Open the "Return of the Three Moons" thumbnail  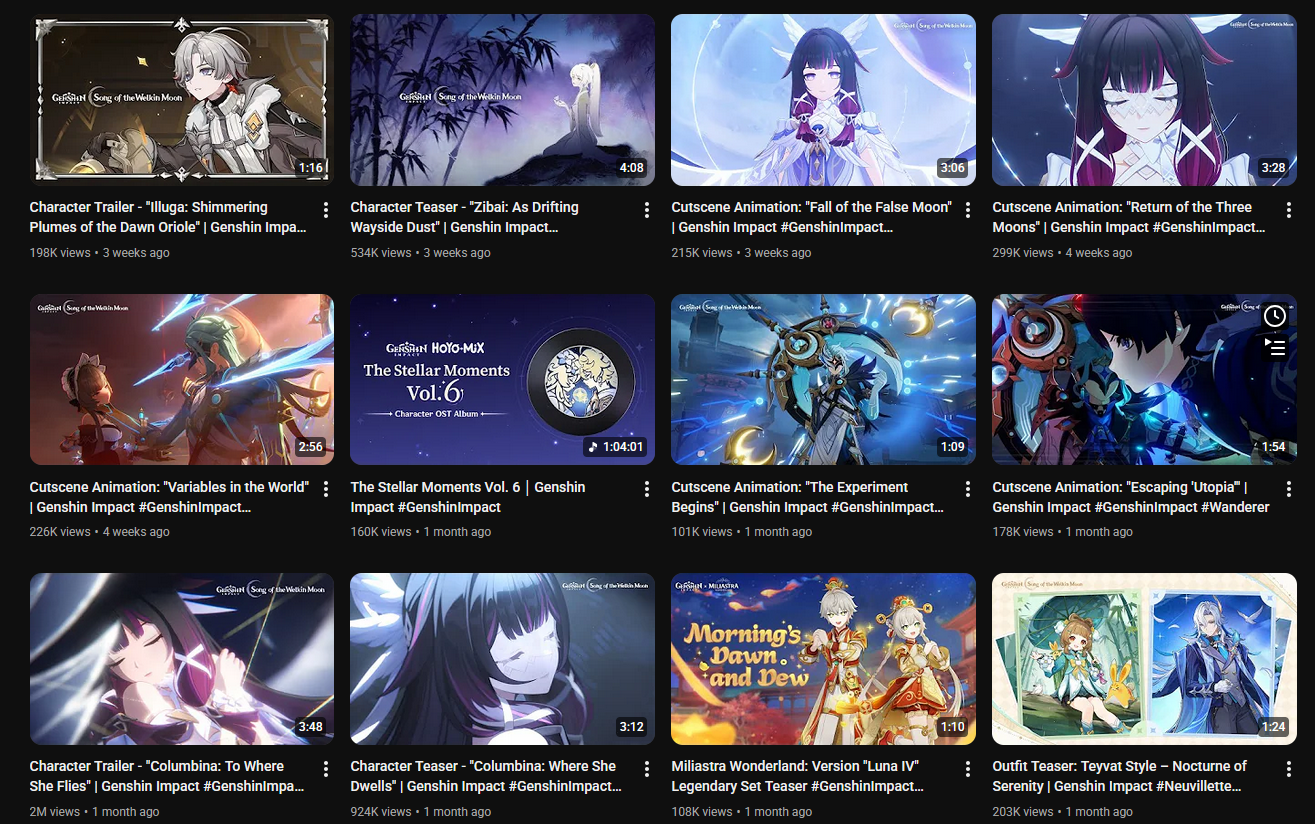[x=1144, y=100]
